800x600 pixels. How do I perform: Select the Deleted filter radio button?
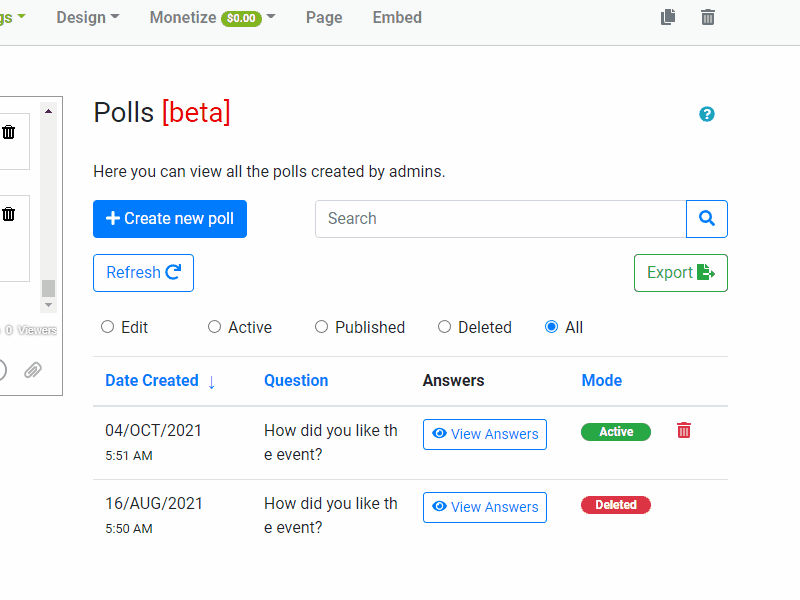[444, 327]
